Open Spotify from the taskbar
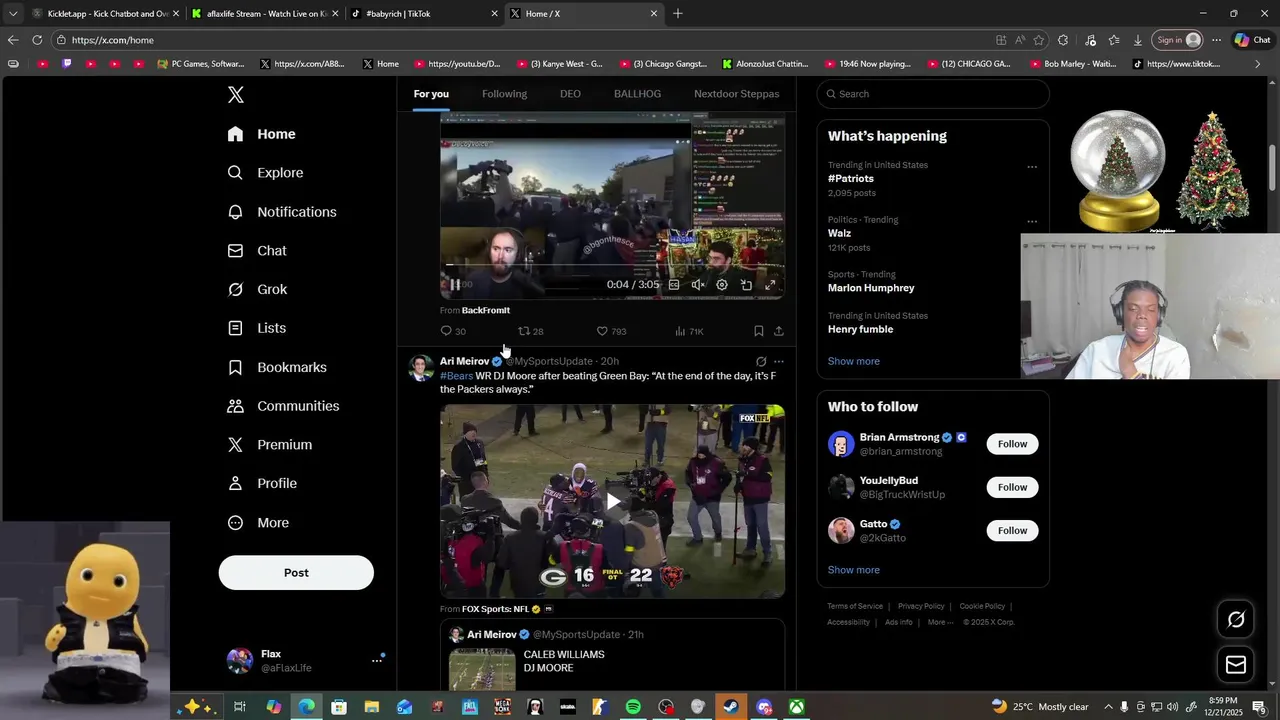The width and height of the screenshot is (1280, 720). [633, 707]
